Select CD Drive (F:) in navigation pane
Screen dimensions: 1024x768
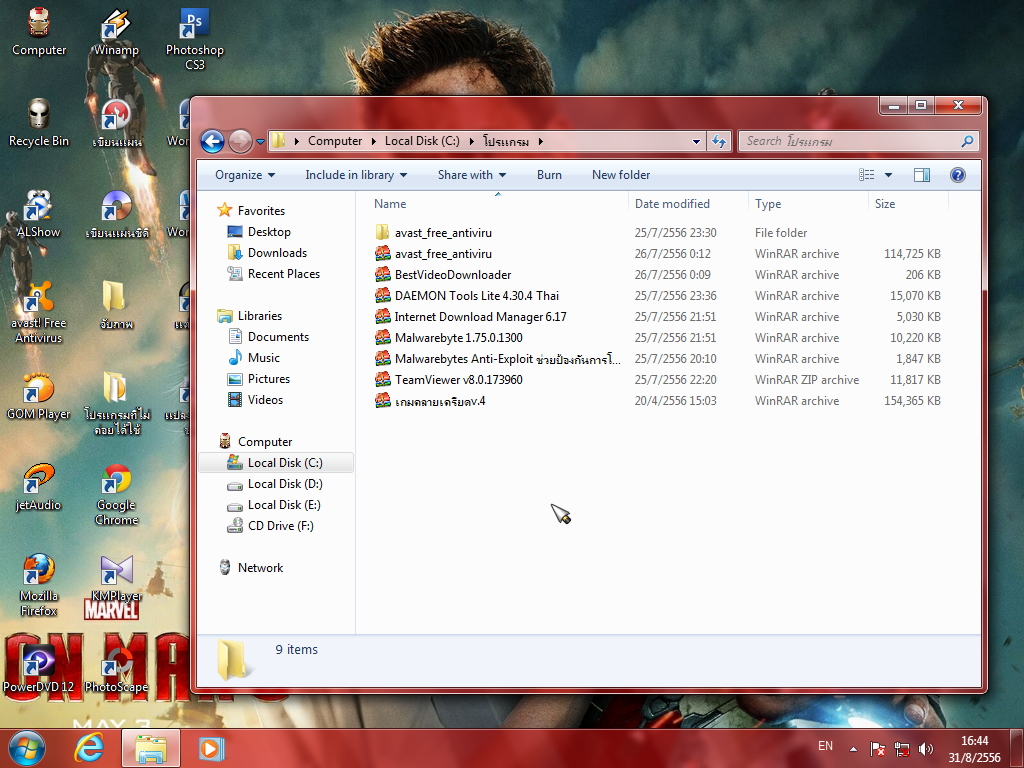[x=280, y=526]
